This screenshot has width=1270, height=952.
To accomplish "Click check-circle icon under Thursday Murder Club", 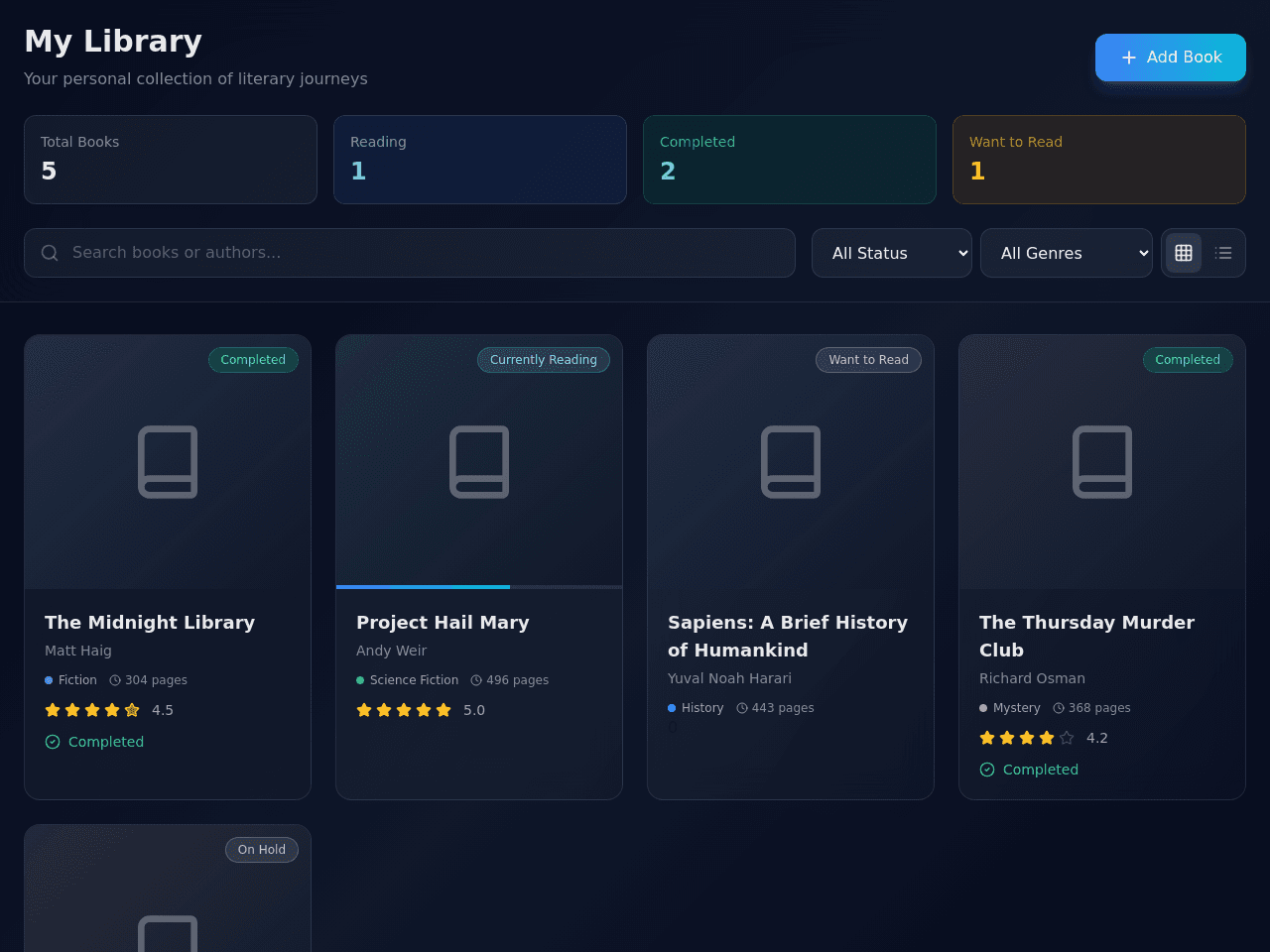I will pyautogui.click(x=987, y=770).
